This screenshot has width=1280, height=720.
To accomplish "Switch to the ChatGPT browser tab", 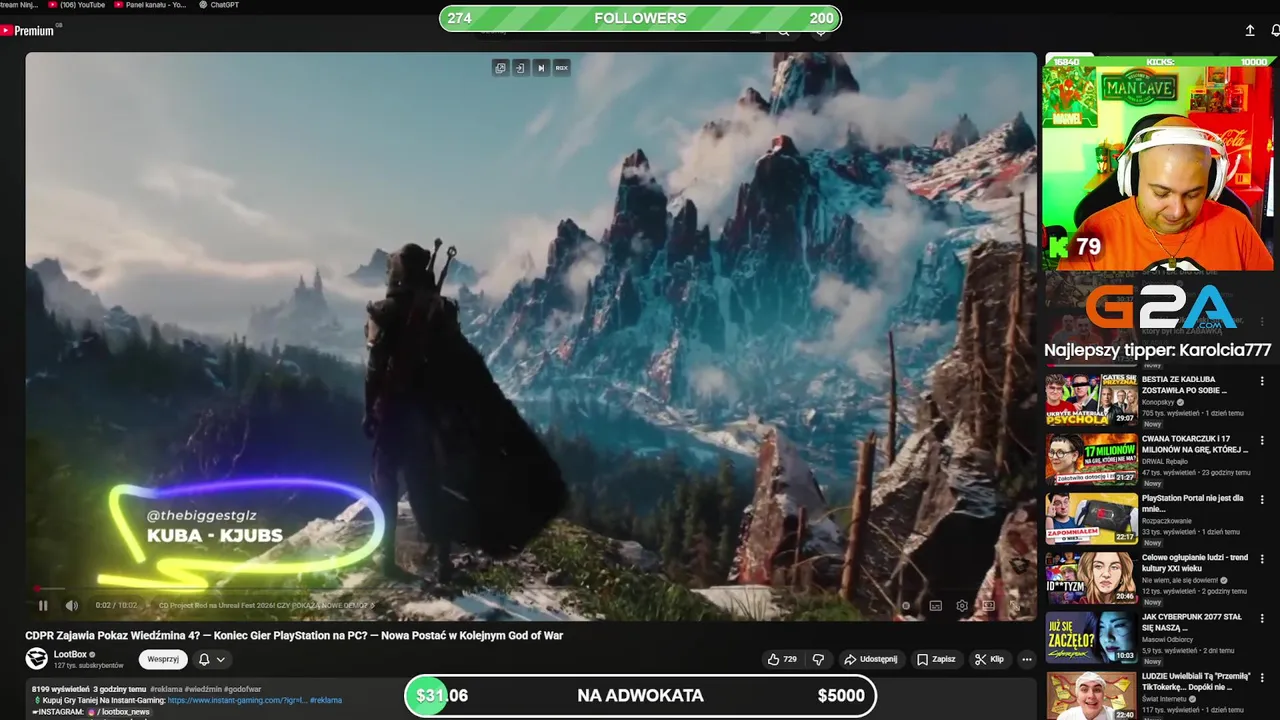I will coord(219,5).
